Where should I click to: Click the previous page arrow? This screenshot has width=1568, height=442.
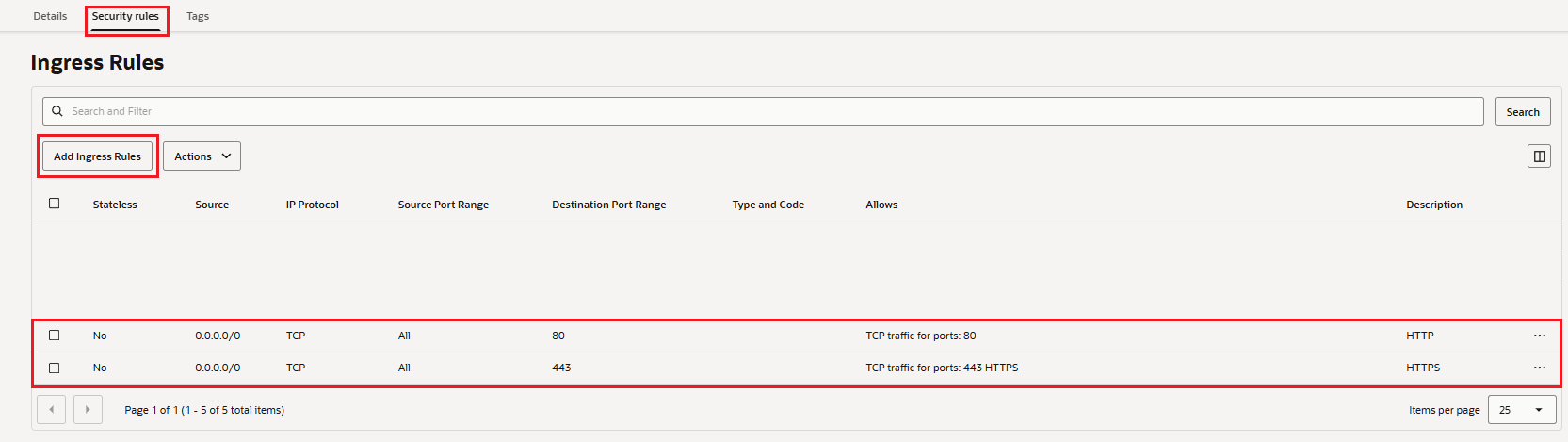51,410
